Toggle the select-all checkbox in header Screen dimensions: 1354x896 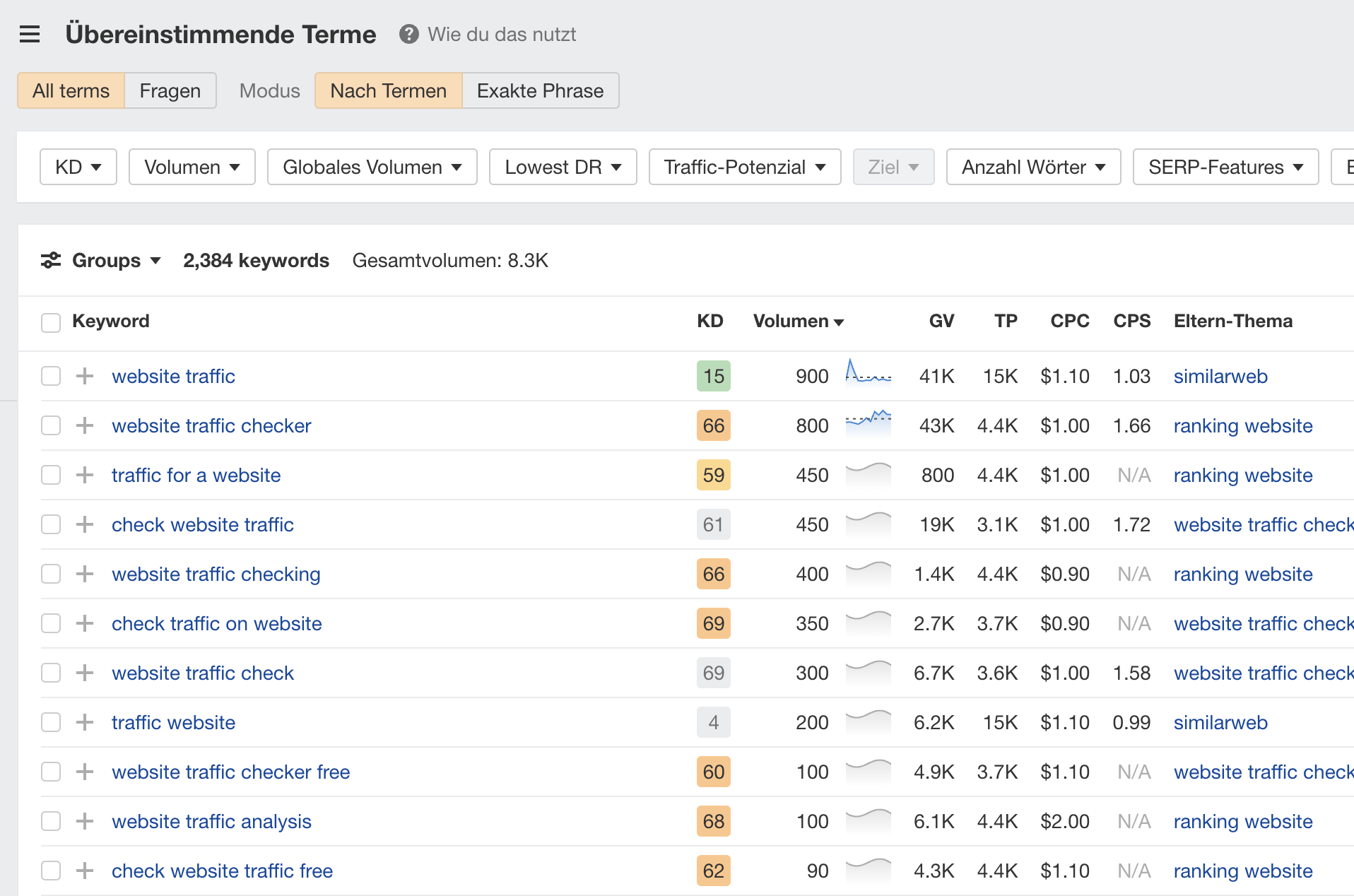click(50, 322)
